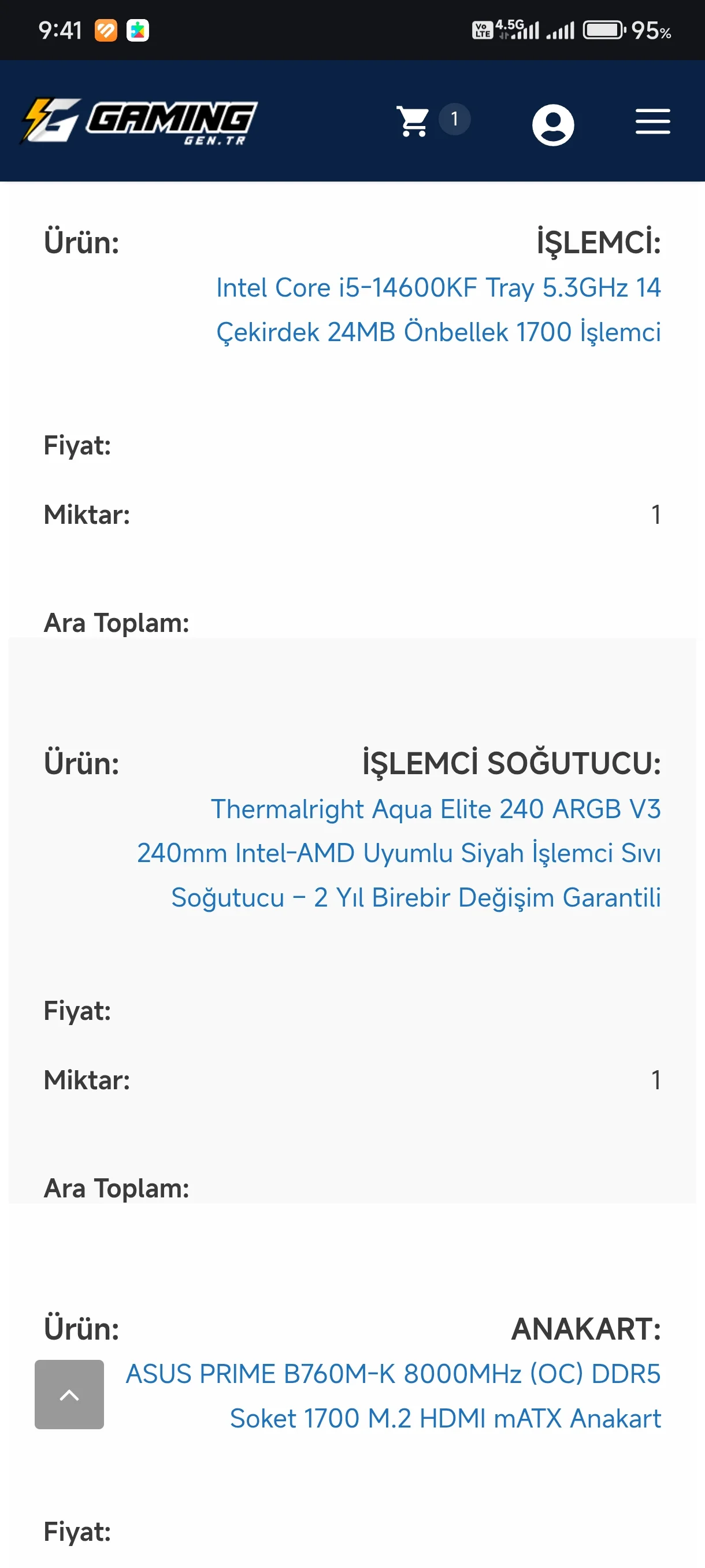705x1568 pixels.
Task: Open the shopping cart icon
Action: [413, 122]
